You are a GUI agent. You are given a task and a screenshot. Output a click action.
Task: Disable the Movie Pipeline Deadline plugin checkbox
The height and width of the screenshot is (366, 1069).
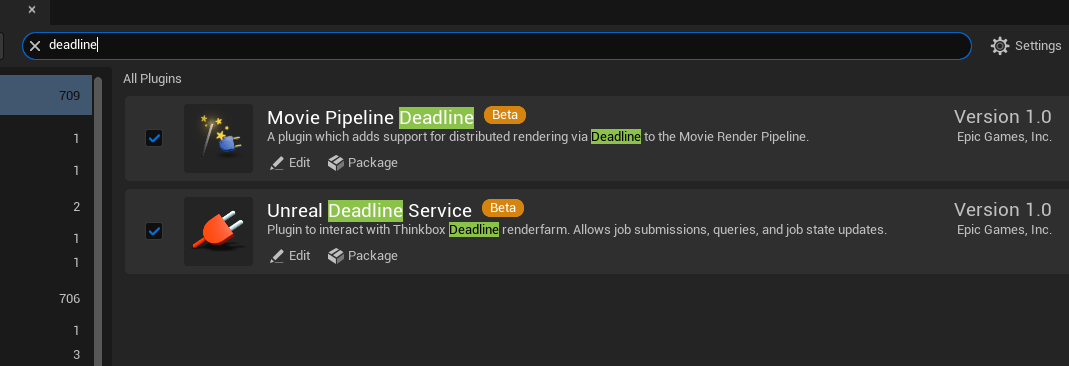coord(154,138)
